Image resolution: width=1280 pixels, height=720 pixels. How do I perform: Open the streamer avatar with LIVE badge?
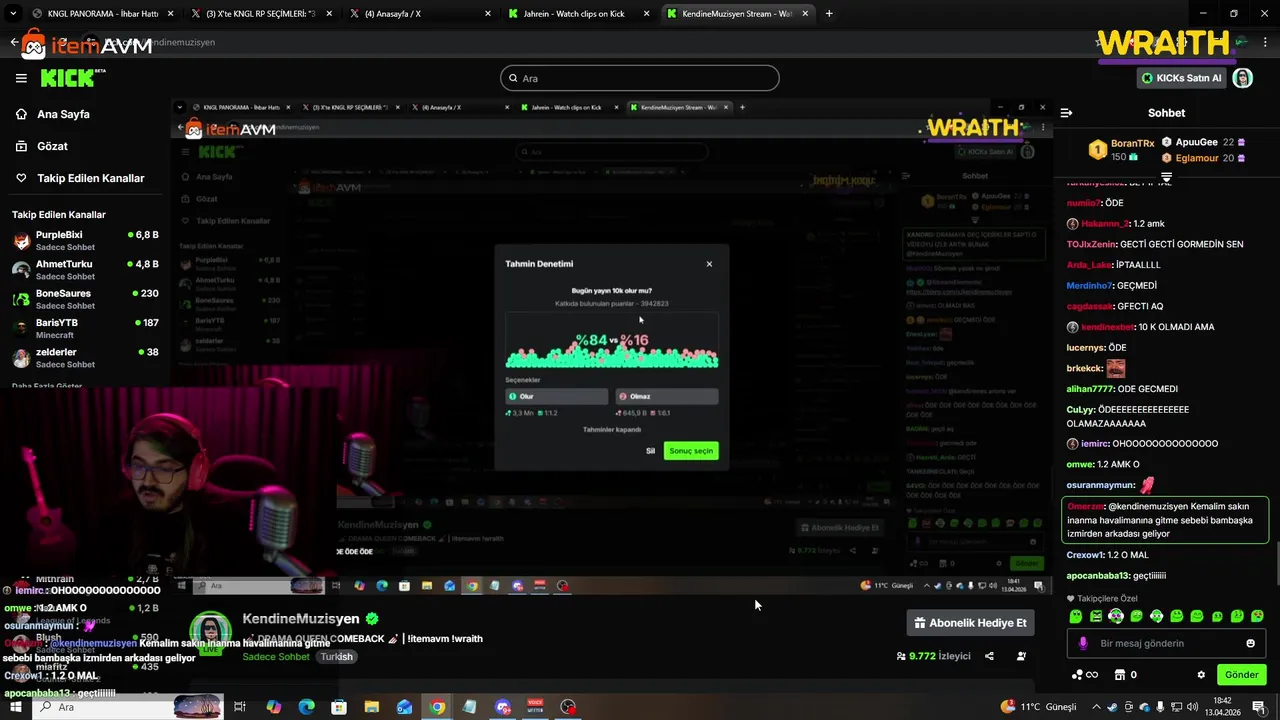[x=211, y=633]
